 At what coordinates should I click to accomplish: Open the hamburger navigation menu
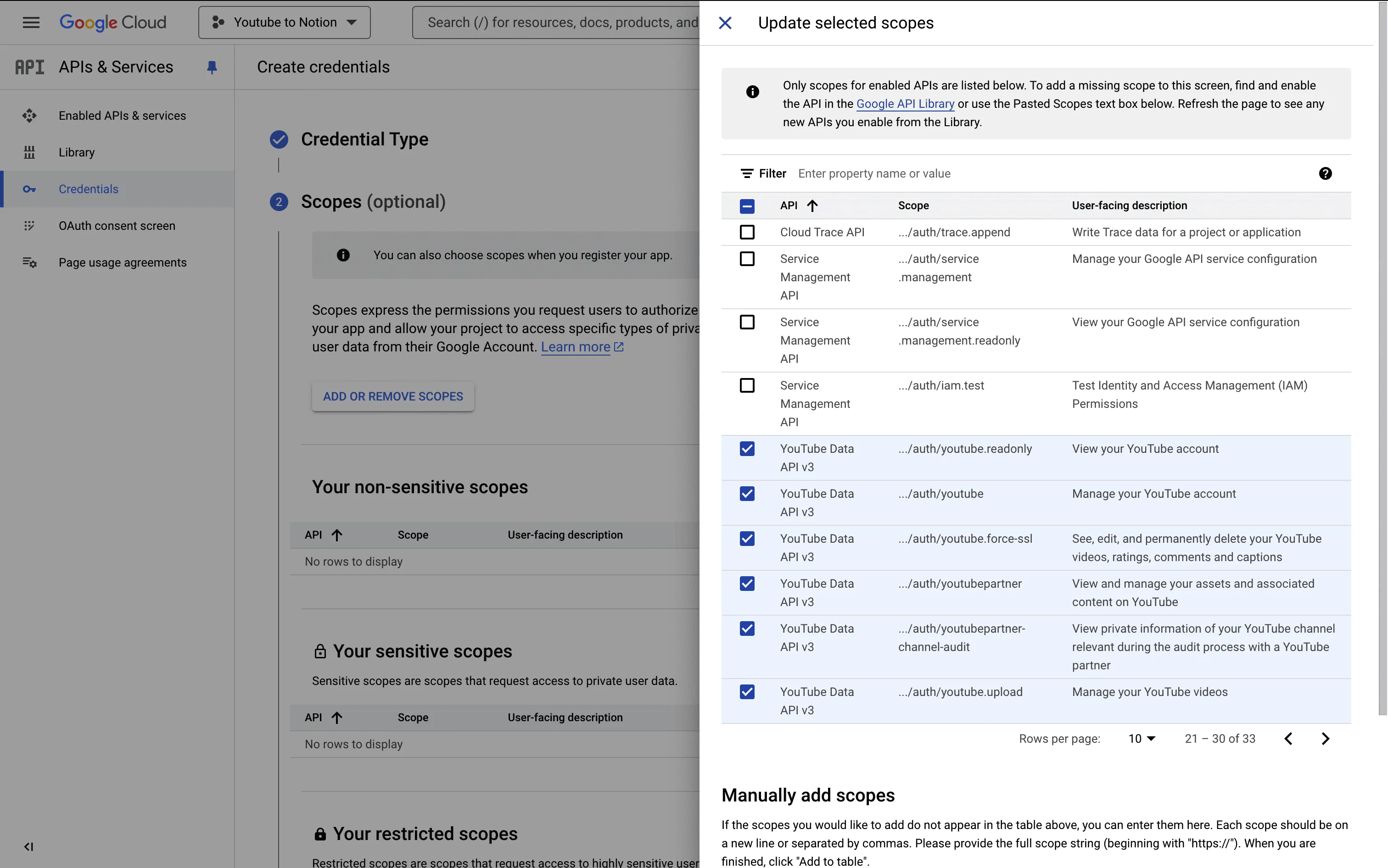pyautogui.click(x=31, y=22)
